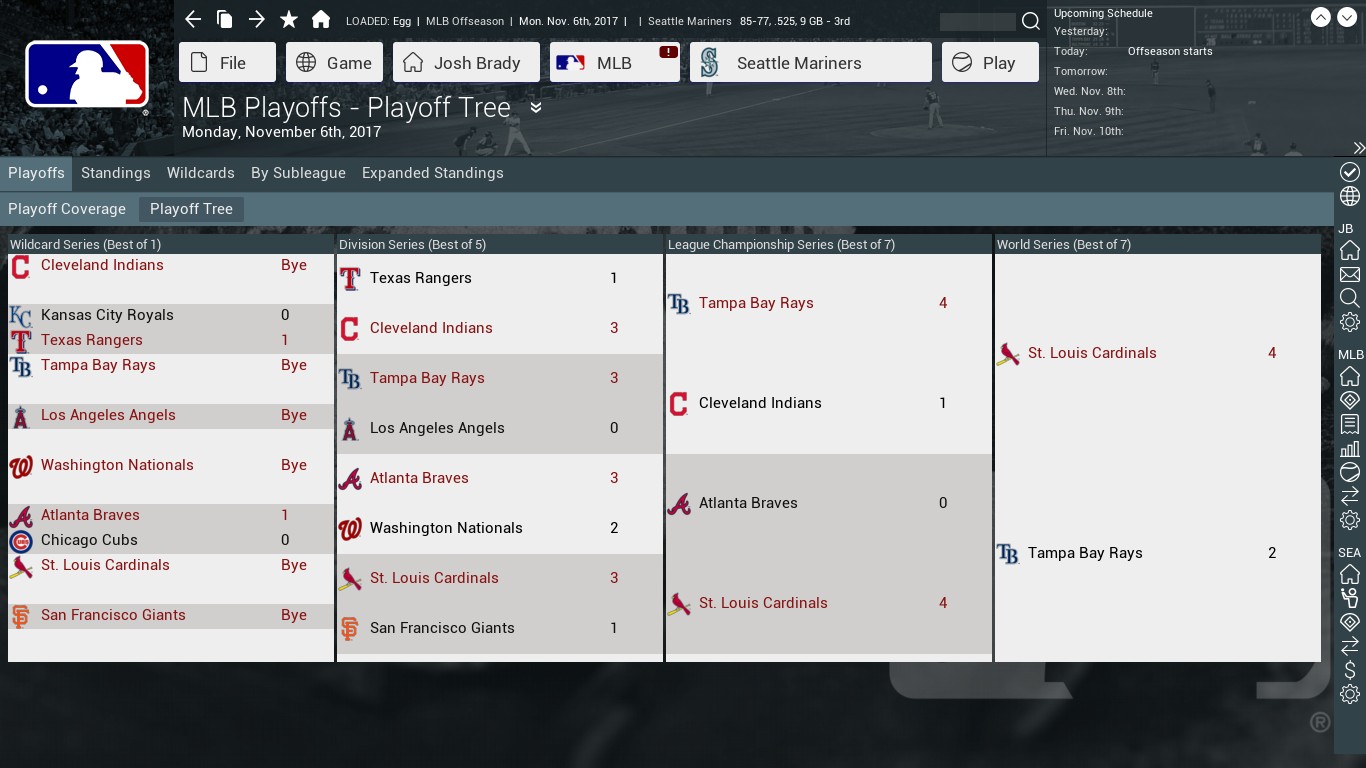Open the Play menu

(990, 62)
